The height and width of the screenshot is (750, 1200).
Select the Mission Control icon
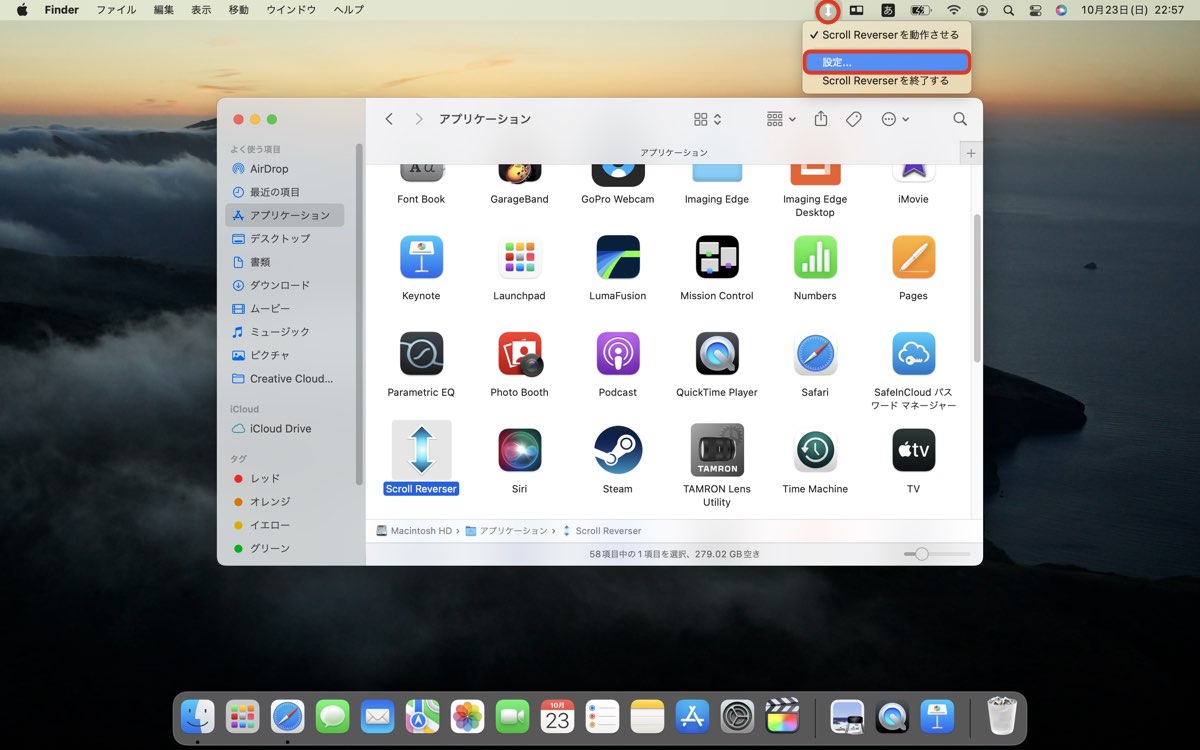(x=716, y=256)
